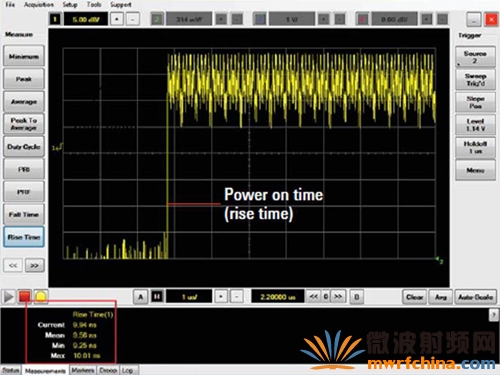
Task: Click the red Stop button
Action: (x=24, y=296)
